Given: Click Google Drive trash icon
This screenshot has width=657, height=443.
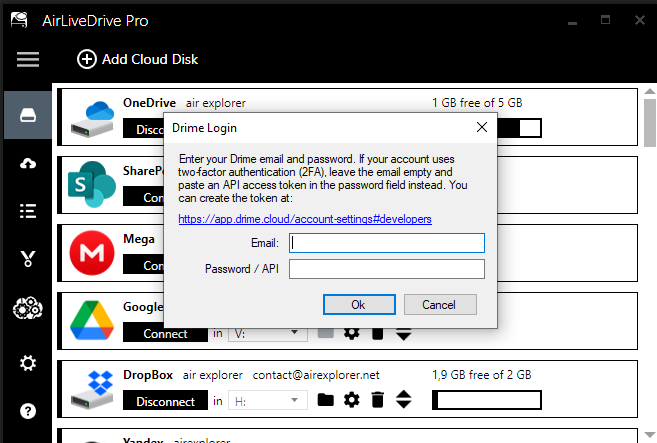Looking at the screenshot, I should tap(378, 334).
